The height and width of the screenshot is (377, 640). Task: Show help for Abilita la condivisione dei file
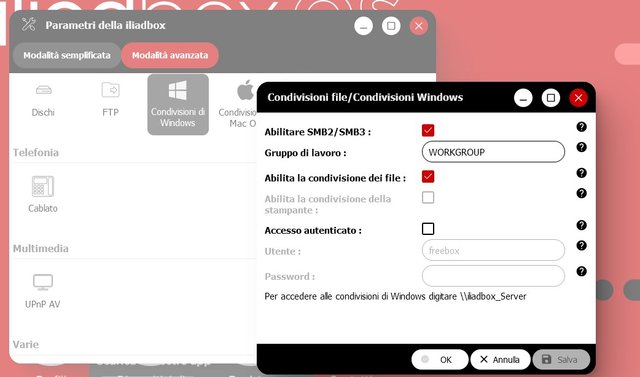pyautogui.click(x=581, y=173)
